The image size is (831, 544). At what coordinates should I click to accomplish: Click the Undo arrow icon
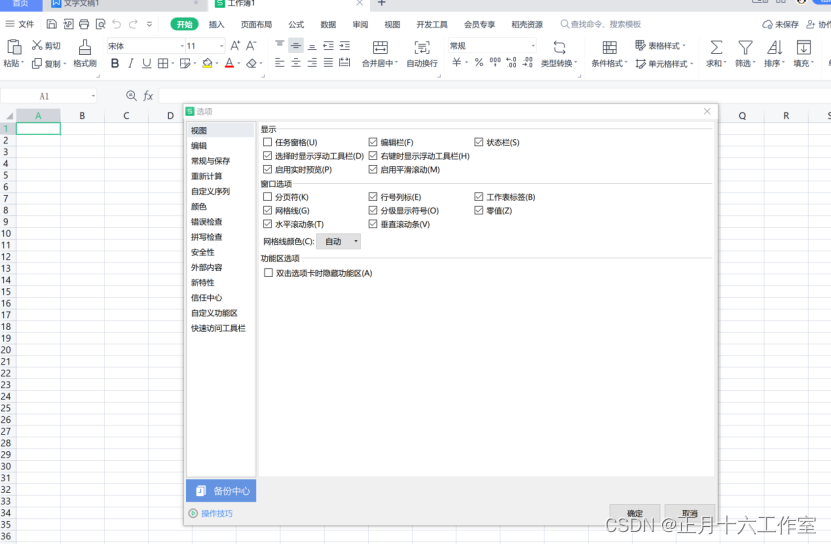tap(117, 24)
